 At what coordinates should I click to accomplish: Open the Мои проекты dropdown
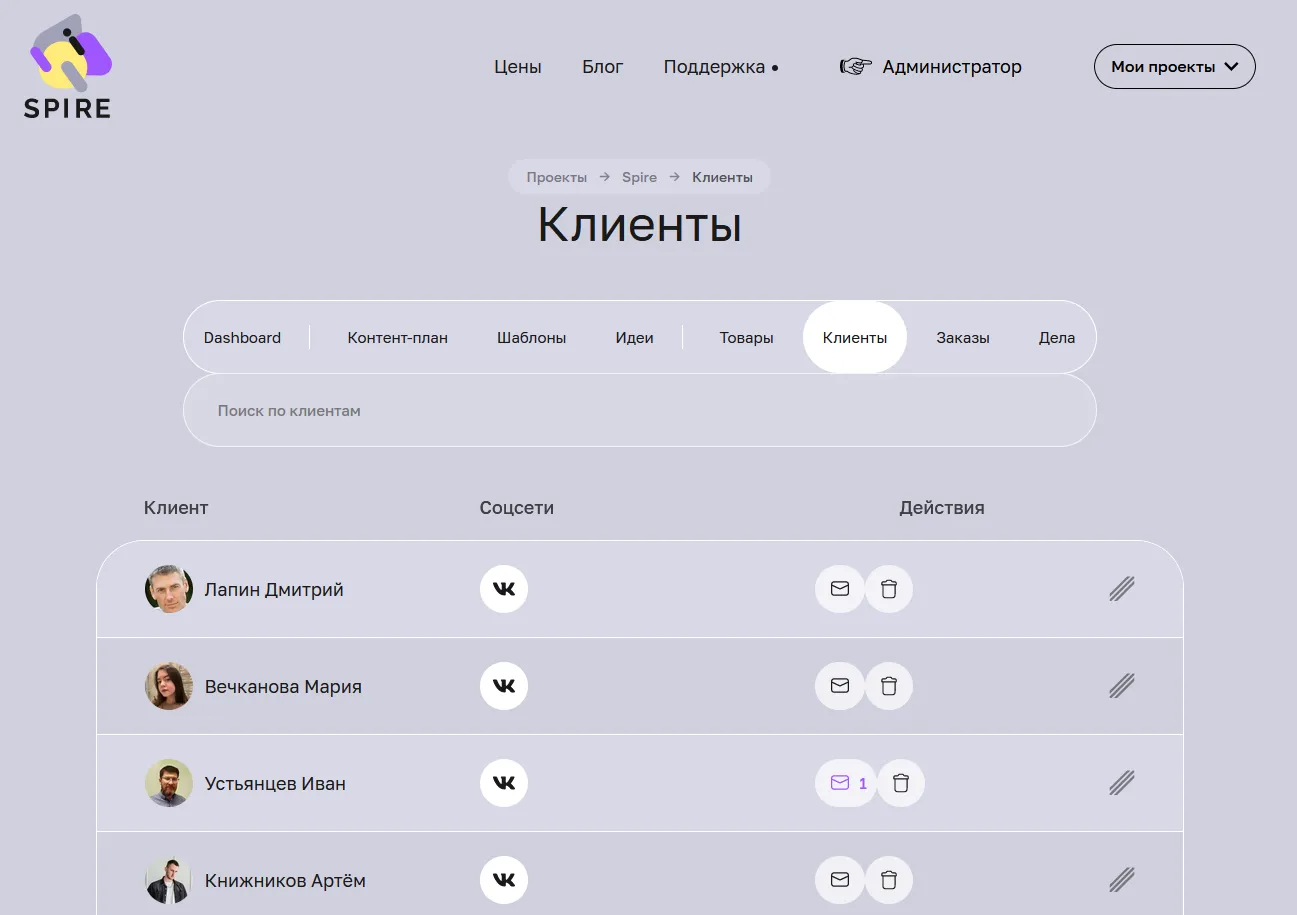click(x=1174, y=66)
